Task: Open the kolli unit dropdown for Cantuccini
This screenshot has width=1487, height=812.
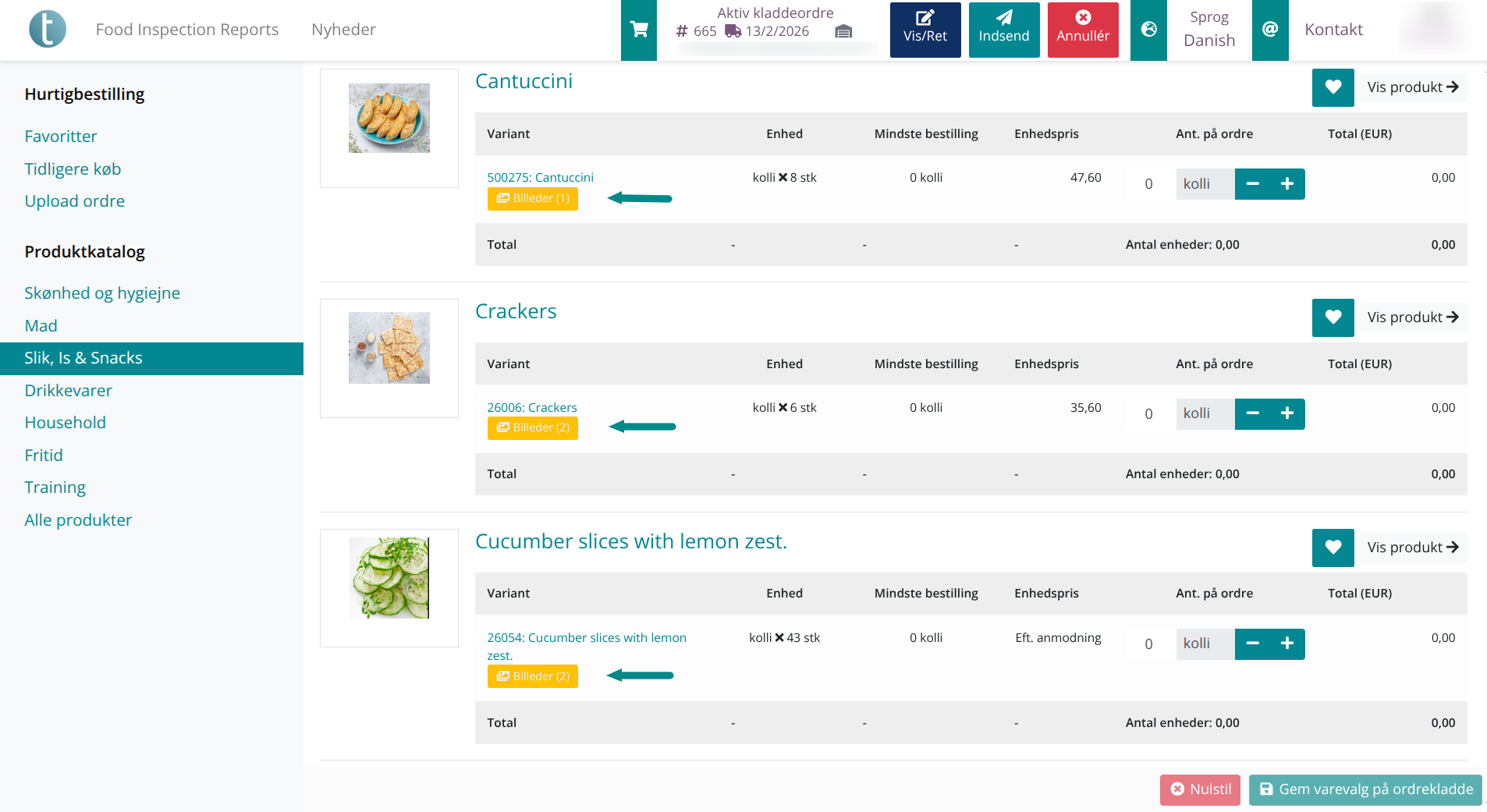Action: pyautogui.click(x=1204, y=183)
